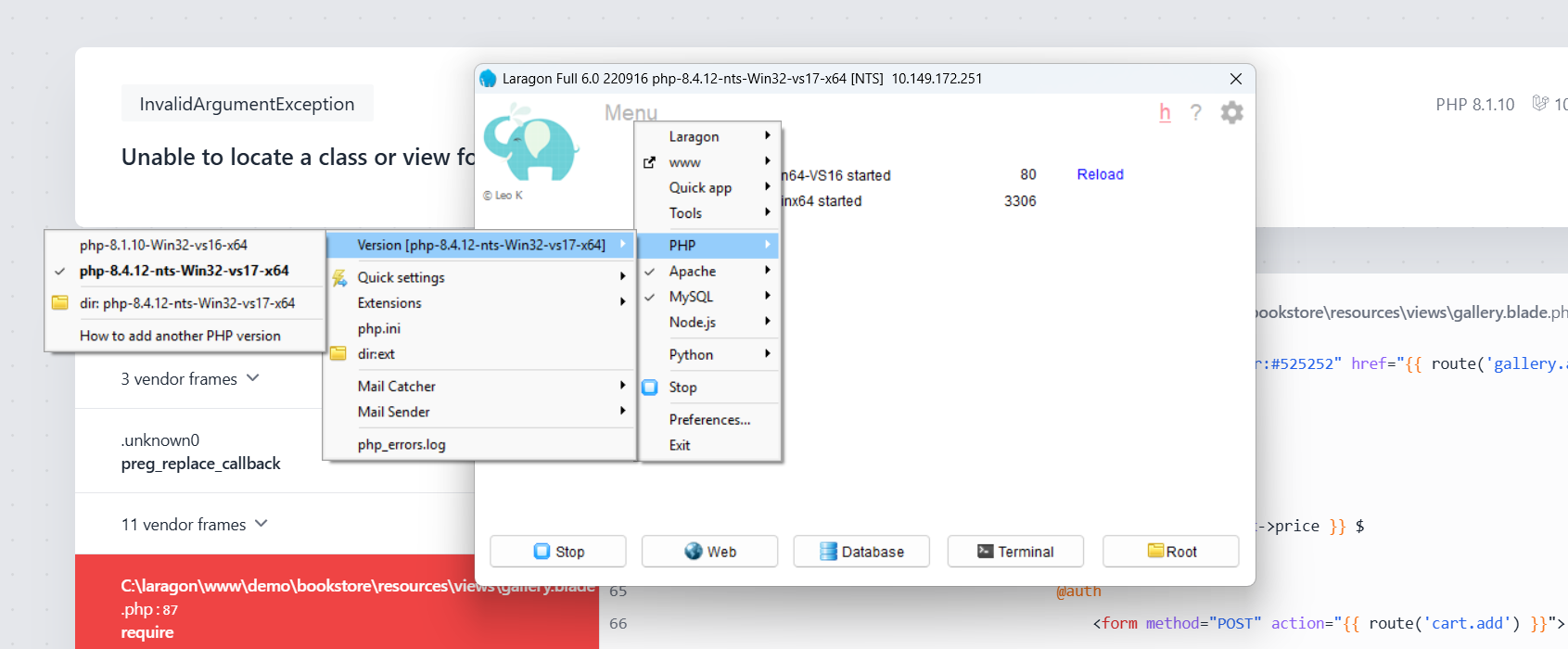Toggle the Apache checked service entry
Viewport: 1568px width, 649px height.
tap(709, 271)
